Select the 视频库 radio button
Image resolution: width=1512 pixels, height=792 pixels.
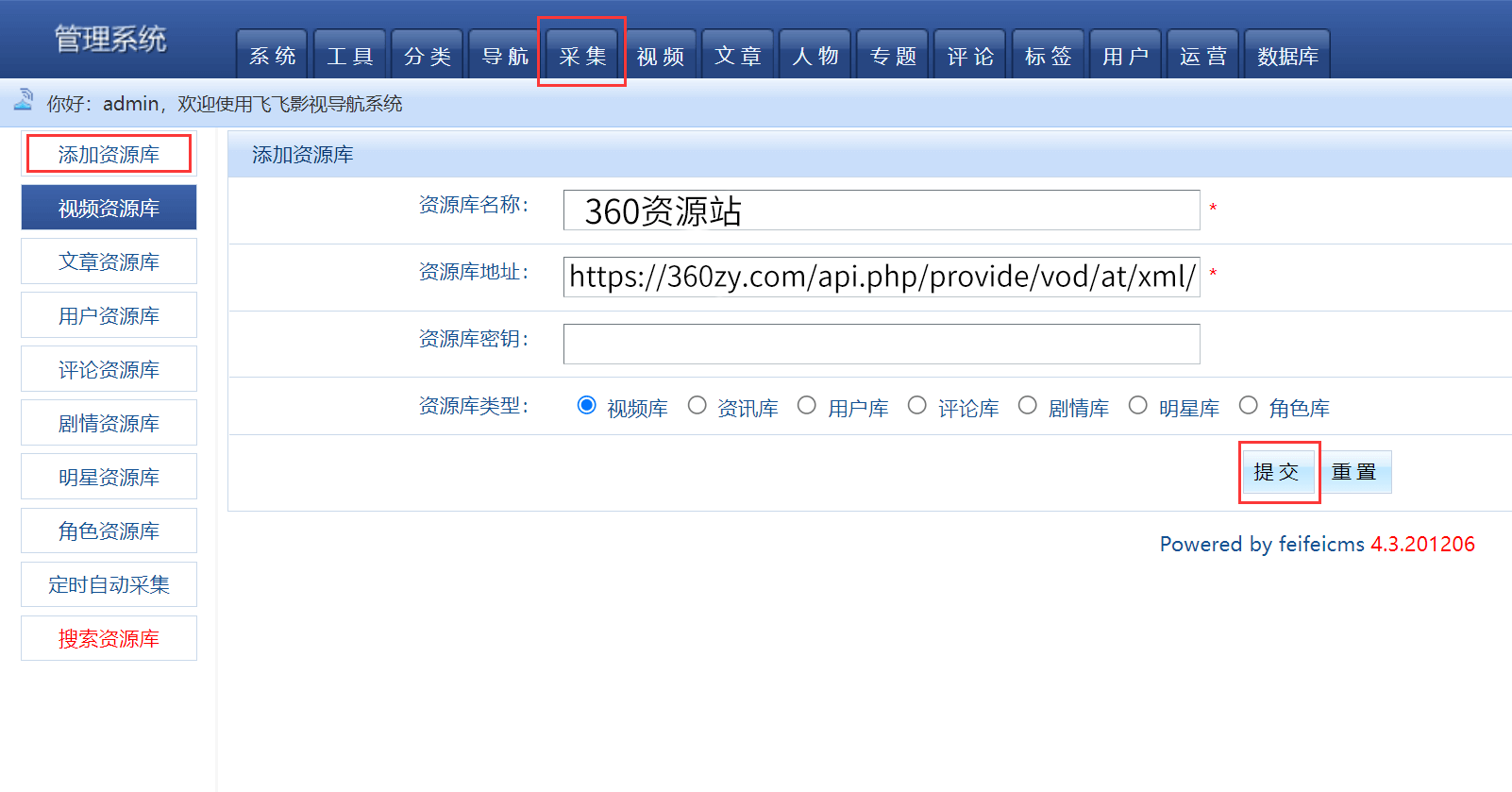pyautogui.click(x=586, y=405)
